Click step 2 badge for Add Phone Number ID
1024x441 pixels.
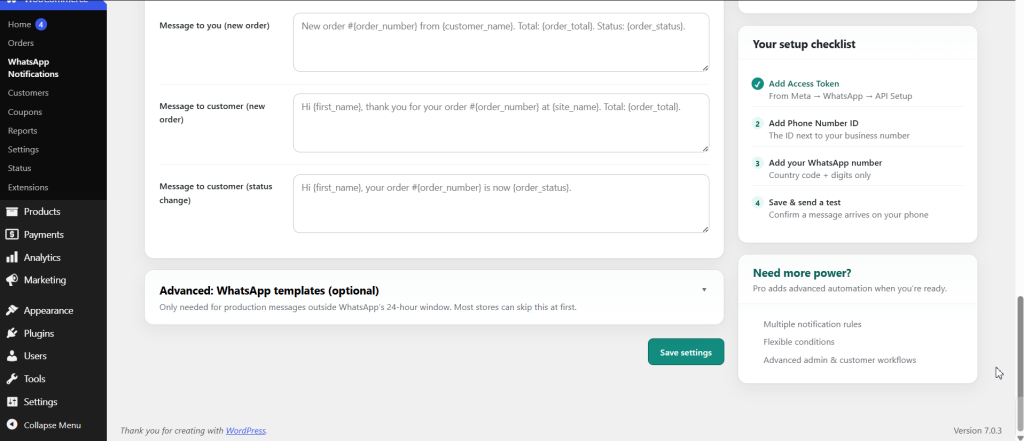tap(758, 123)
